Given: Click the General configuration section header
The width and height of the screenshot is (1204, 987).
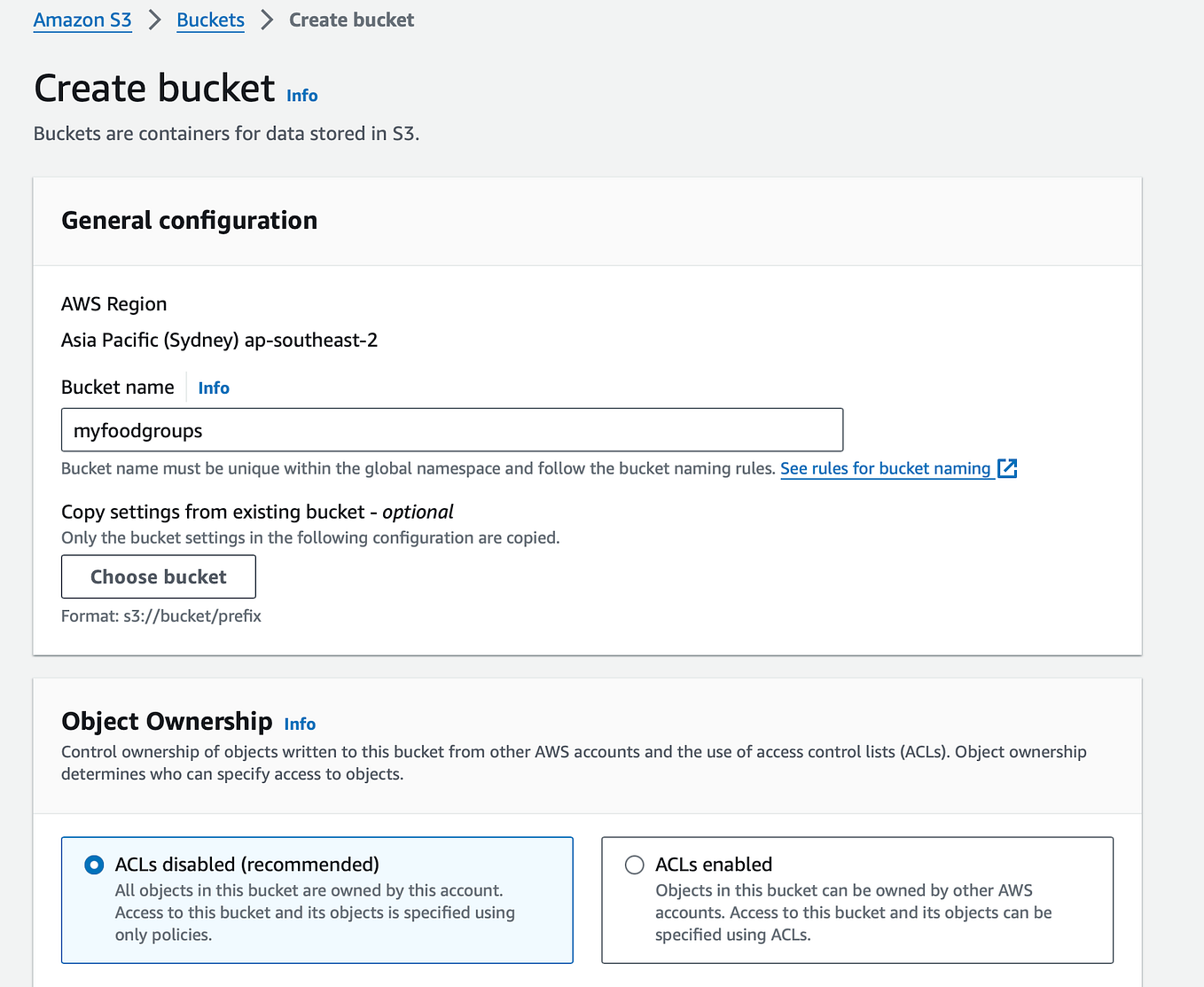Looking at the screenshot, I should [189, 220].
